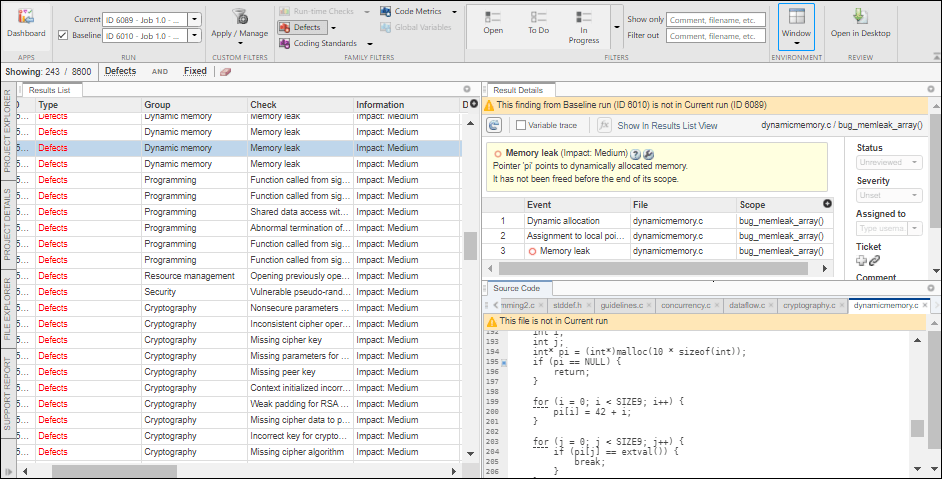Open the Status dropdown showing Unreviewed

(888, 162)
